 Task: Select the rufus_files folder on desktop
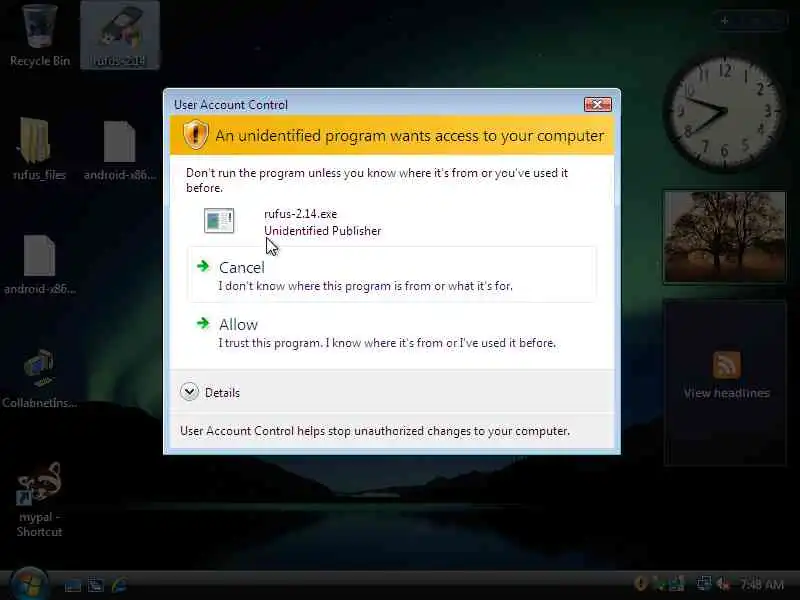39,149
